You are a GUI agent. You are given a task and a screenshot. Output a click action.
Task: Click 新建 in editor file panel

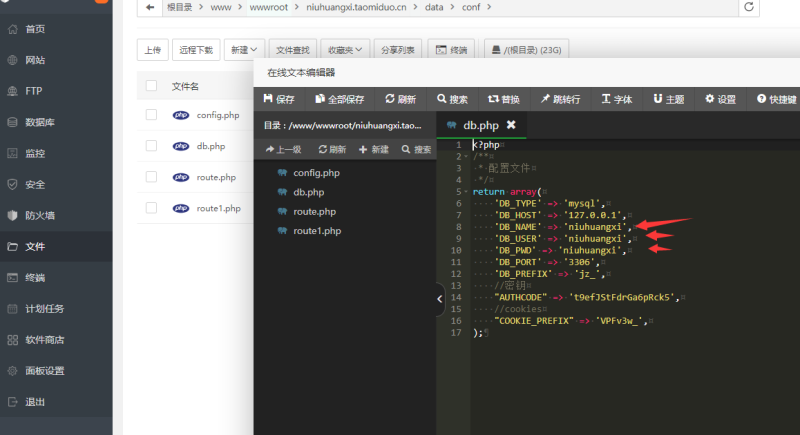374,149
